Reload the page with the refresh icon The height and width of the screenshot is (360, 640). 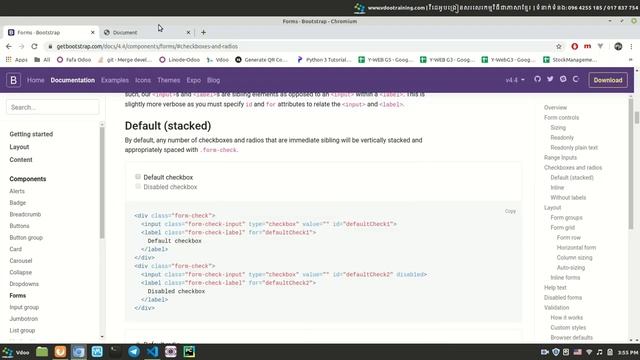34,47
